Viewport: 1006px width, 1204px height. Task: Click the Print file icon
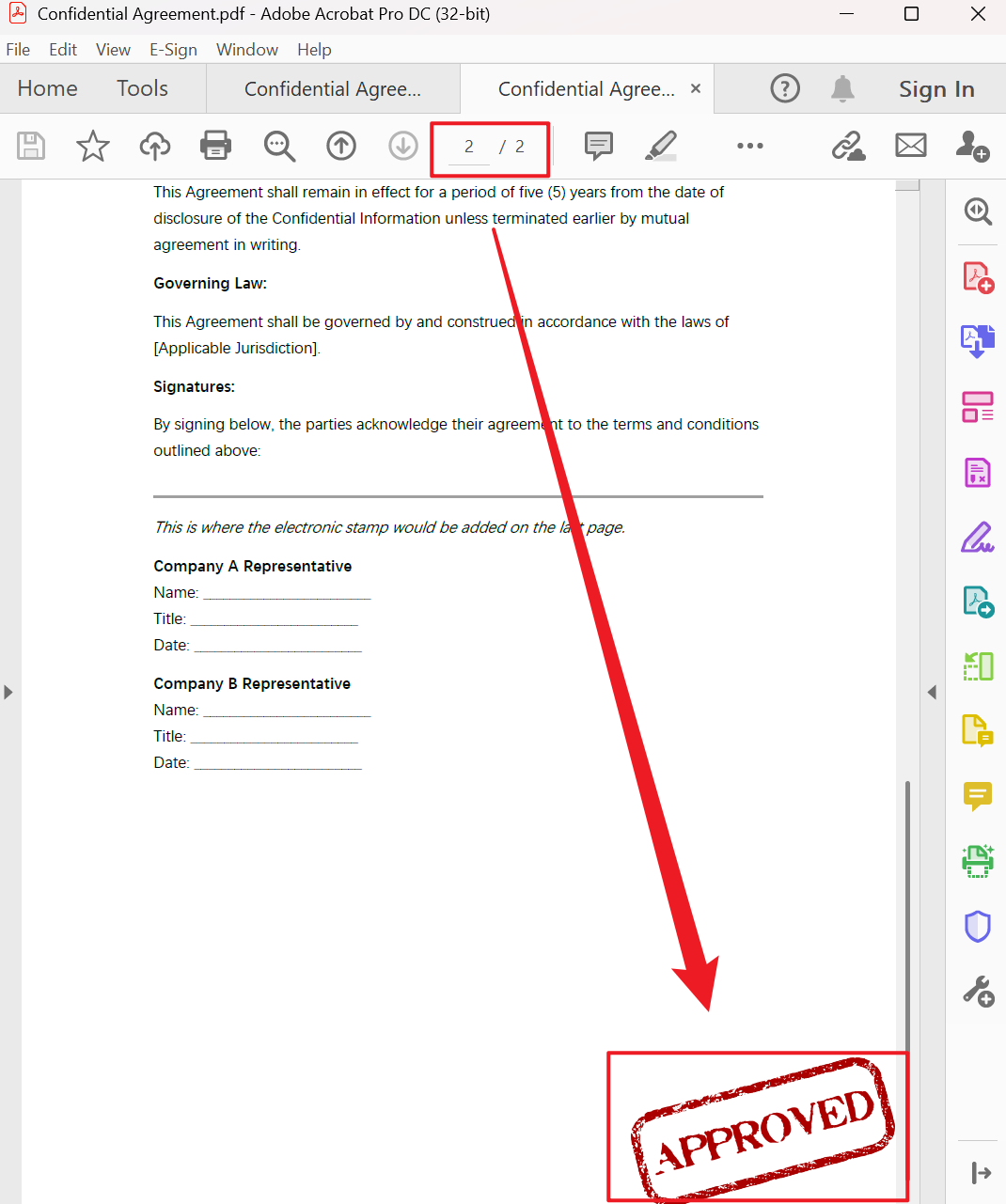216,146
